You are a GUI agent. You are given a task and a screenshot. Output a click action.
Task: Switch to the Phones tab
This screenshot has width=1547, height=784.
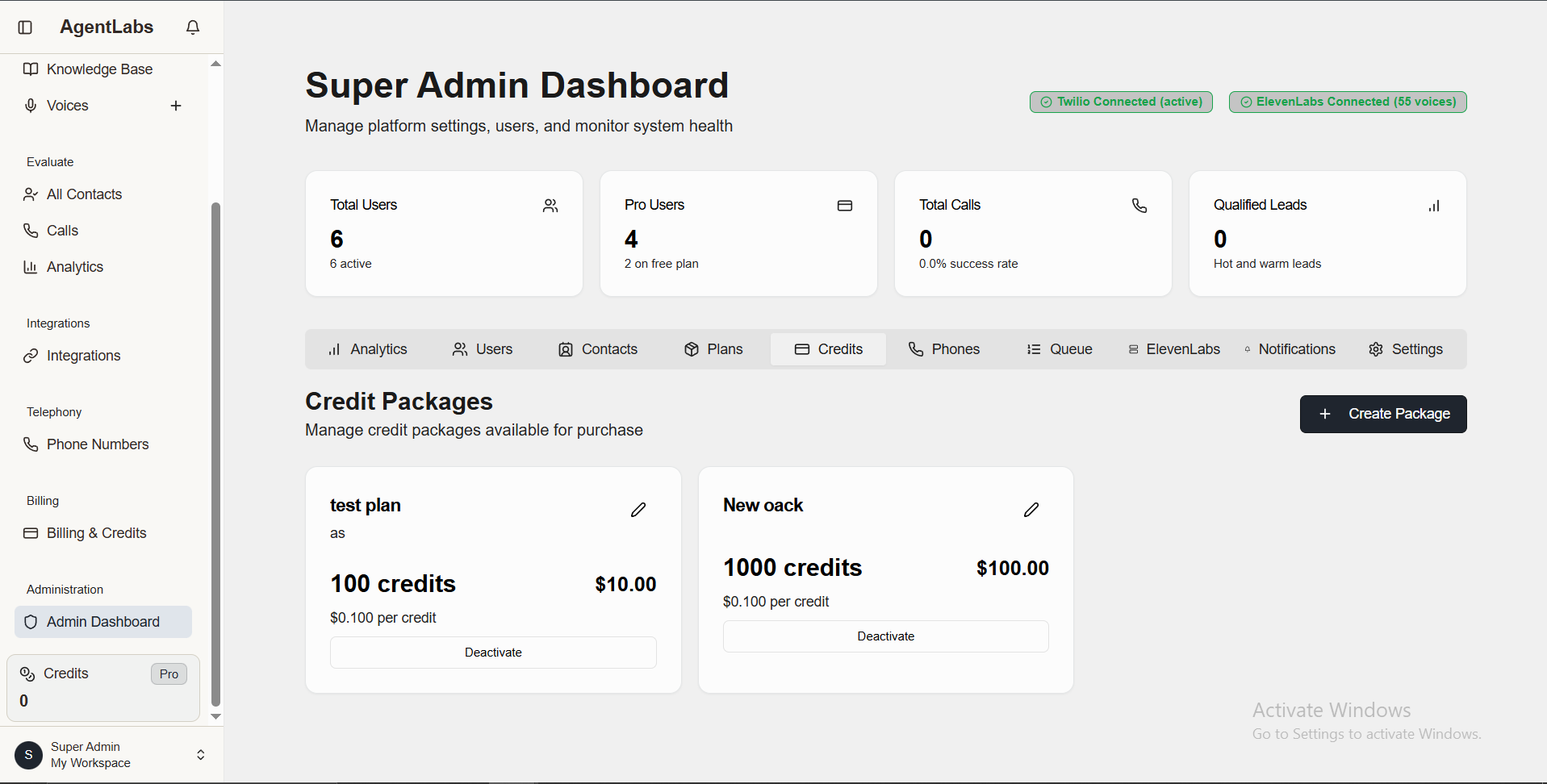pyautogui.click(x=943, y=348)
